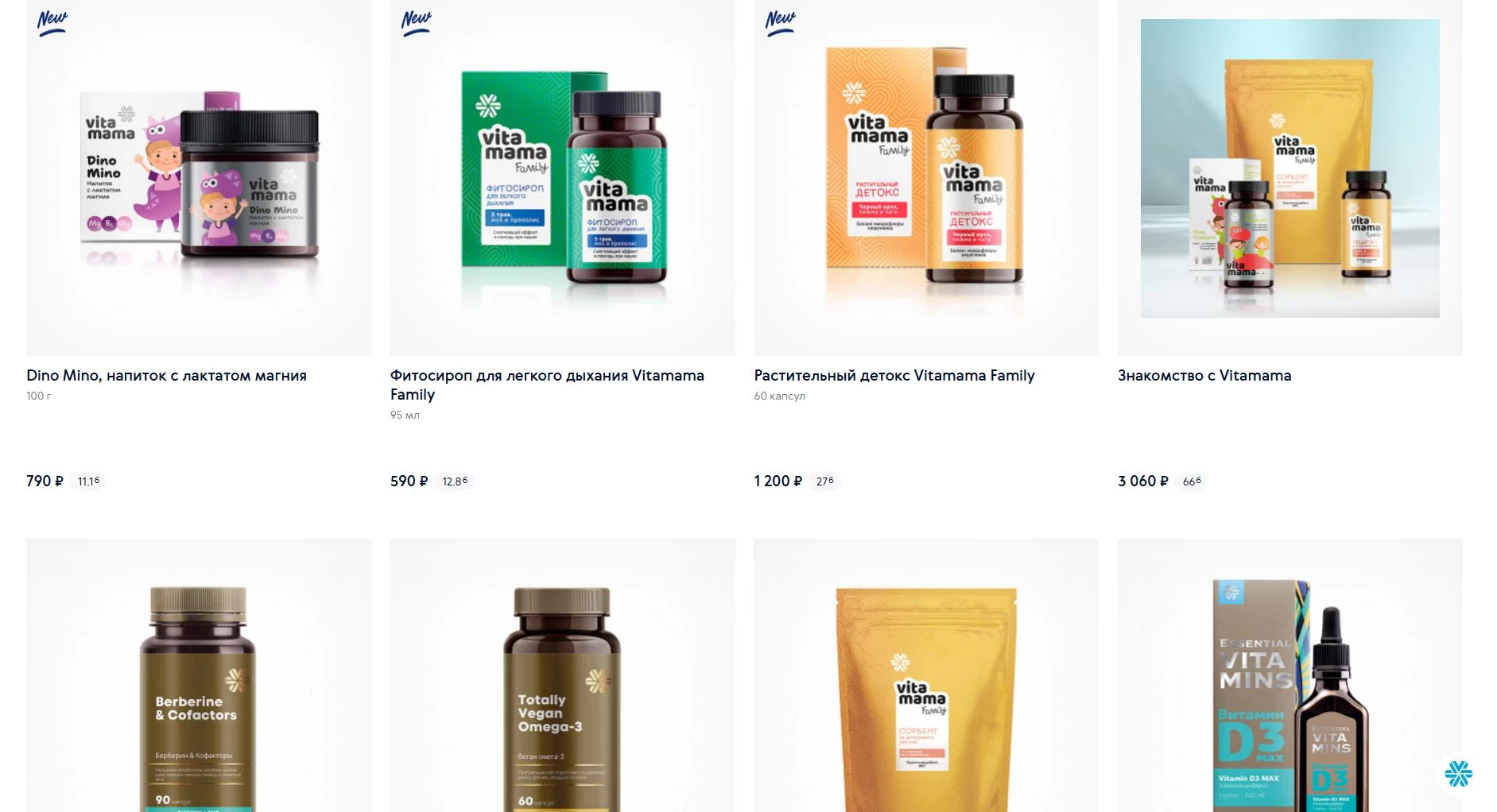Click the New badge on Фитосироп product

point(417,22)
